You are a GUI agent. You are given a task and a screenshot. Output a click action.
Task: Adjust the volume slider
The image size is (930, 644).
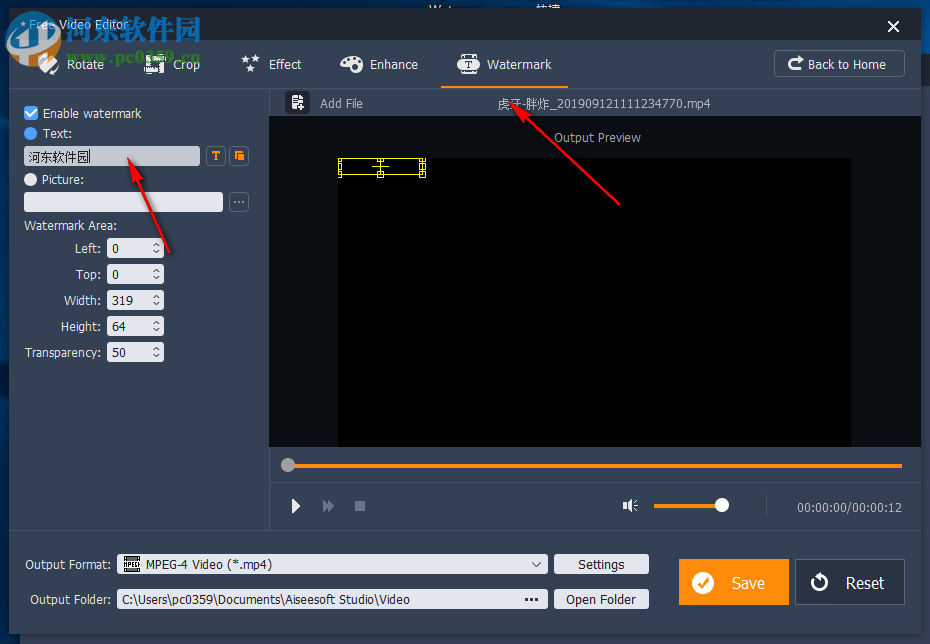720,506
